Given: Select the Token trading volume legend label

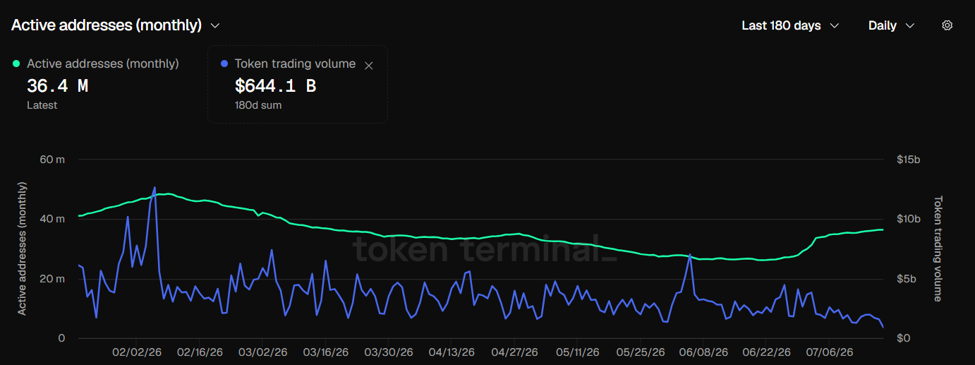Looking at the screenshot, I should [295, 63].
